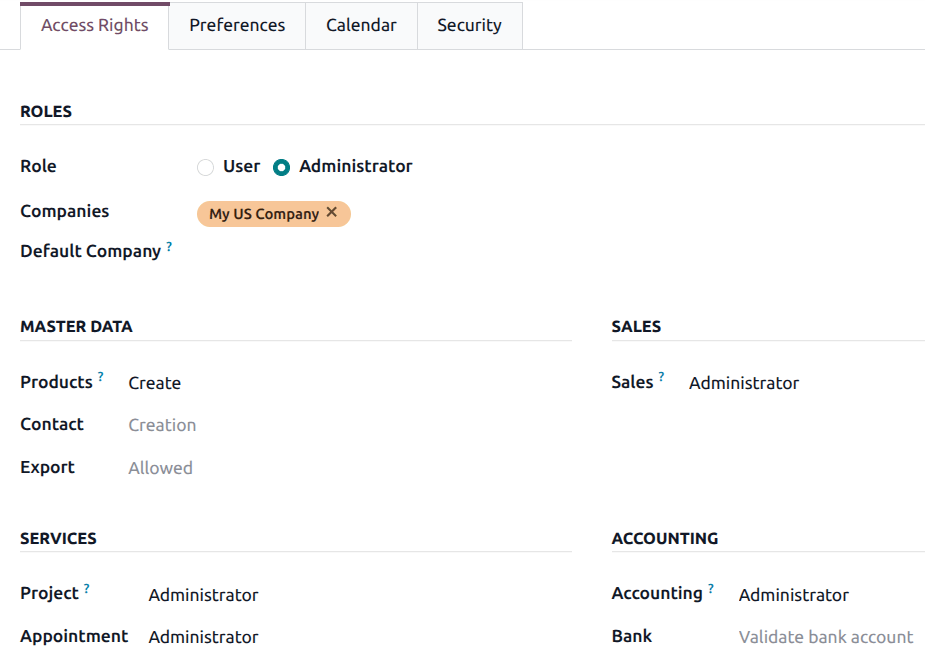925x662 pixels.
Task: Open the Export dropdown showing Allowed
Action: coord(350,468)
